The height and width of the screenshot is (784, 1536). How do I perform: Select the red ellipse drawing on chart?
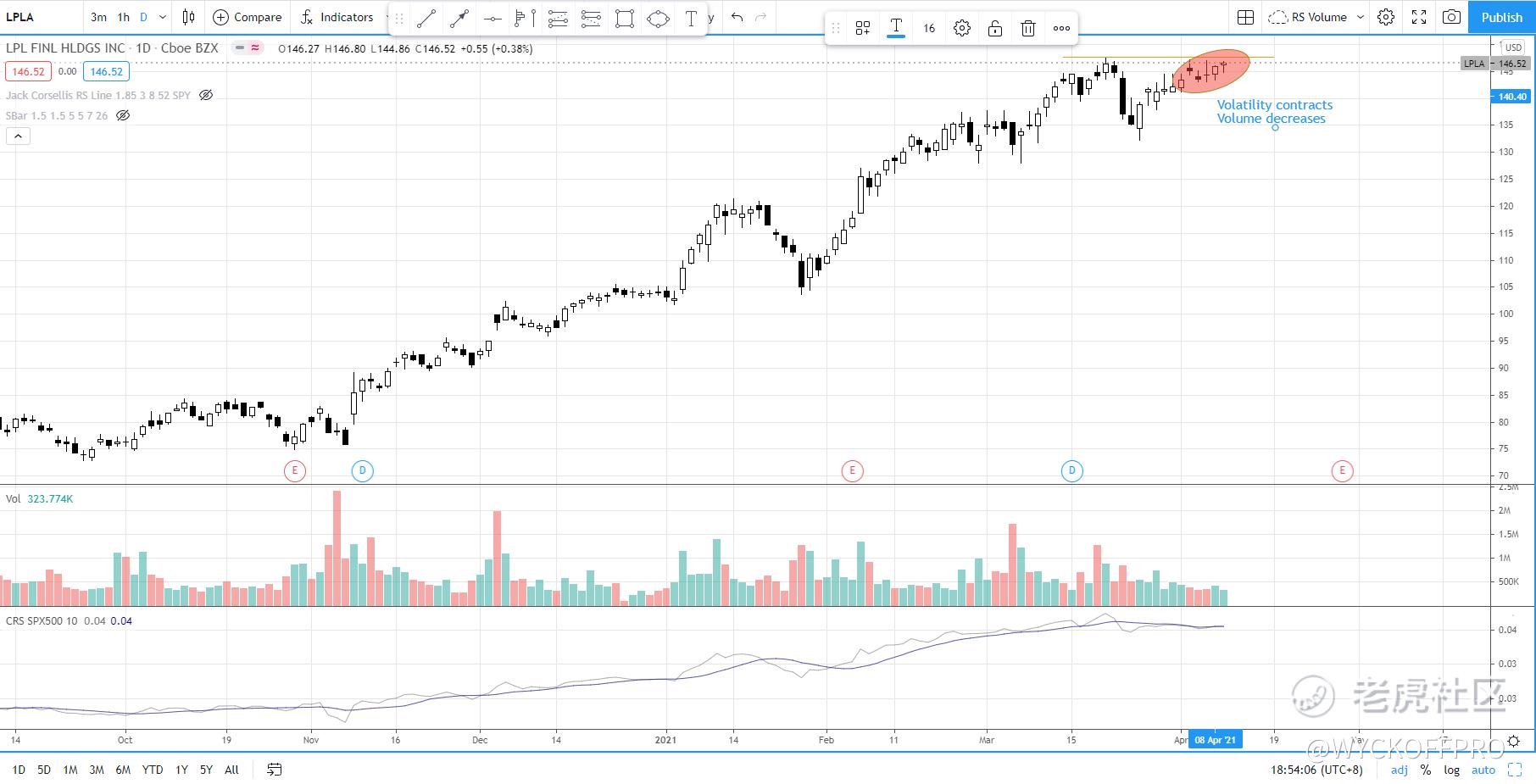(1211, 71)
